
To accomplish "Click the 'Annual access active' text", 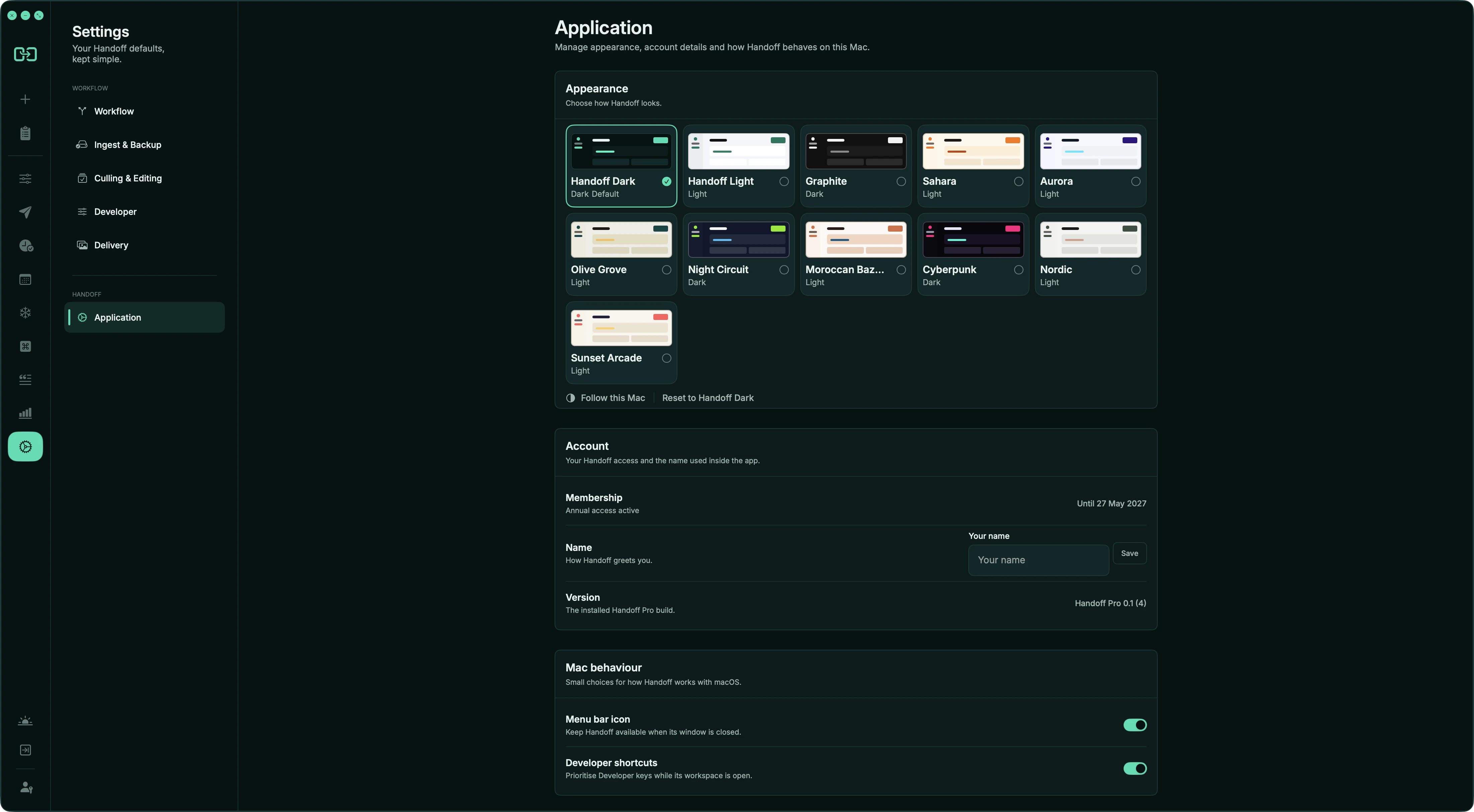I will [602, 510].
